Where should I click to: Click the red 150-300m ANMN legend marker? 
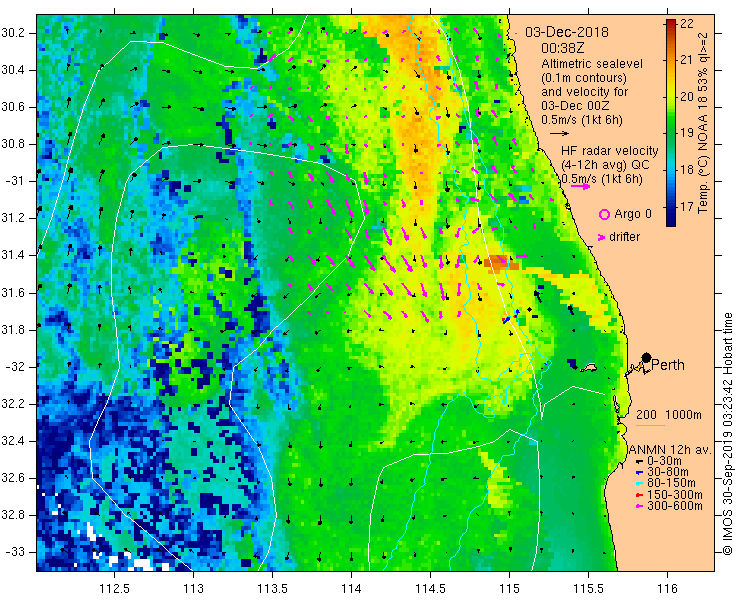639,495
